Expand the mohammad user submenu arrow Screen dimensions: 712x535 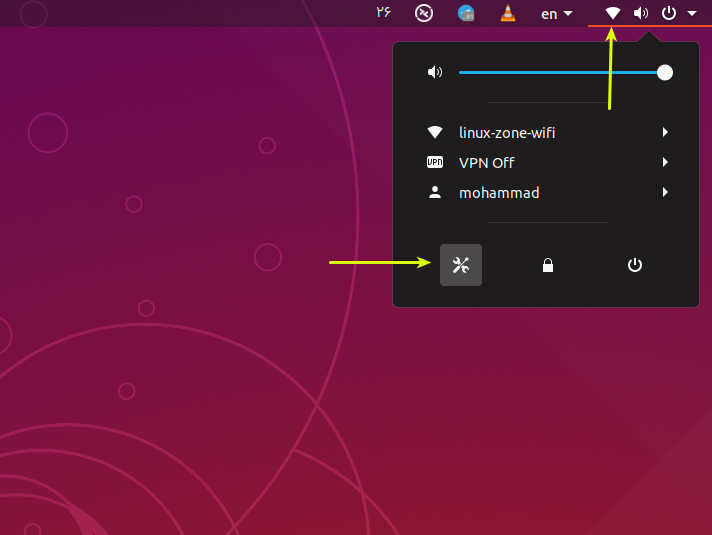click(665, 192)
